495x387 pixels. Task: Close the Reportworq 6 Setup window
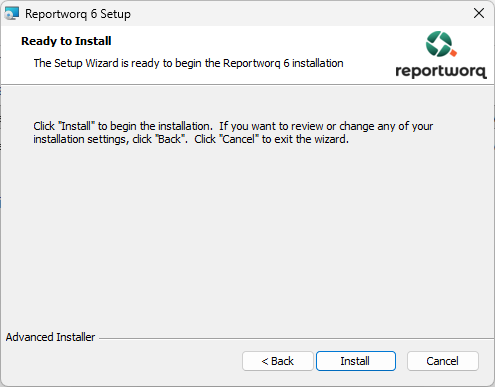coord(479,13)
